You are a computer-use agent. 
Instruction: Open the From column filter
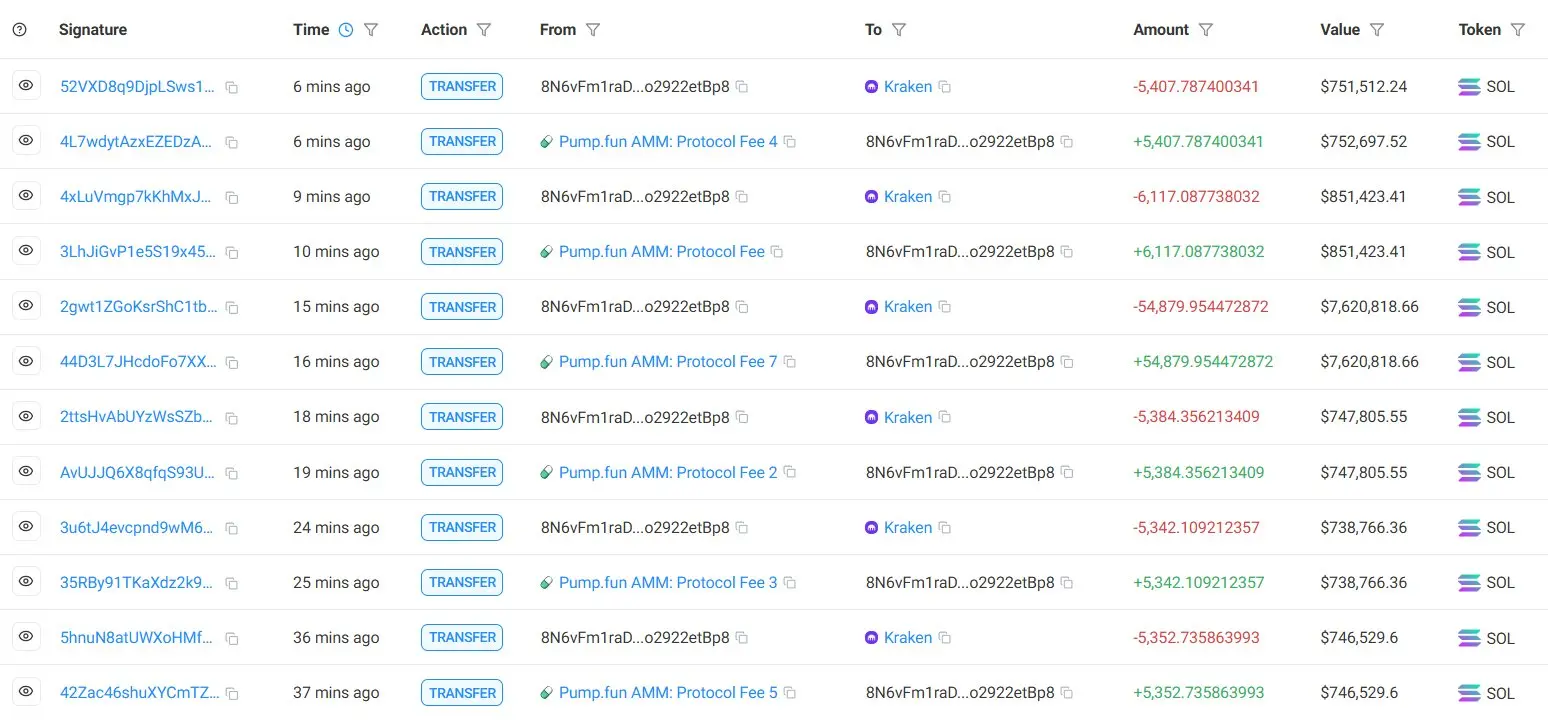592,30
